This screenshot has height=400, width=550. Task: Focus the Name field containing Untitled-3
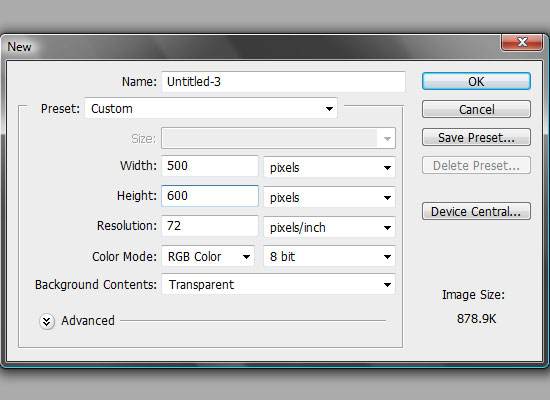point(283,82)
